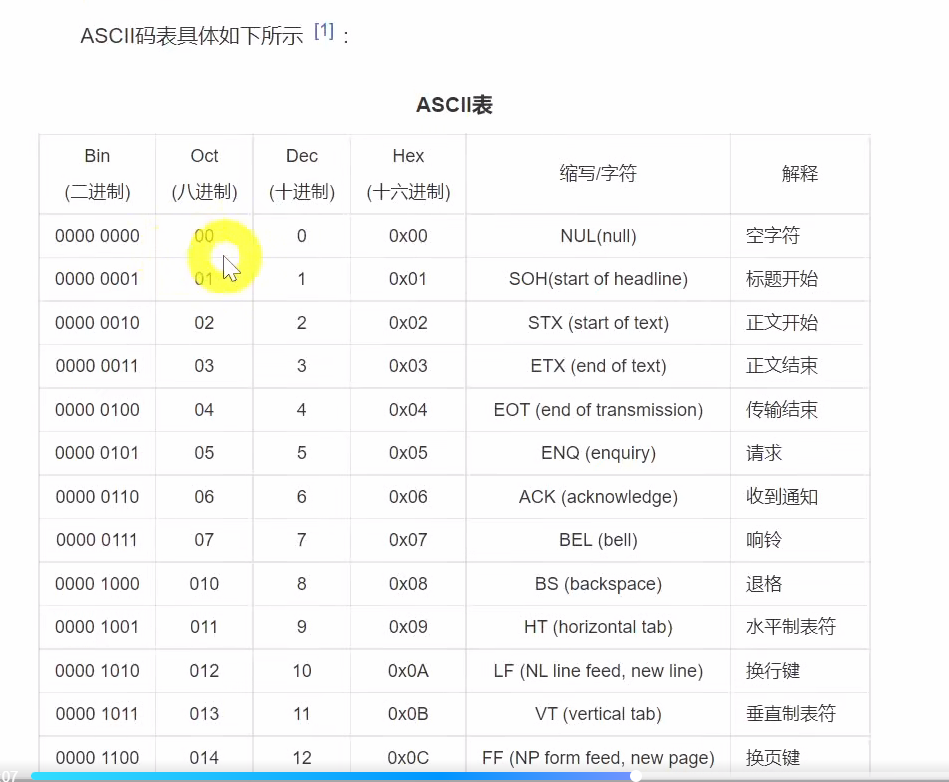Screen dimensions: 949x782
Task: Click the '请求' explanation cell
Action: click(800, 453)
